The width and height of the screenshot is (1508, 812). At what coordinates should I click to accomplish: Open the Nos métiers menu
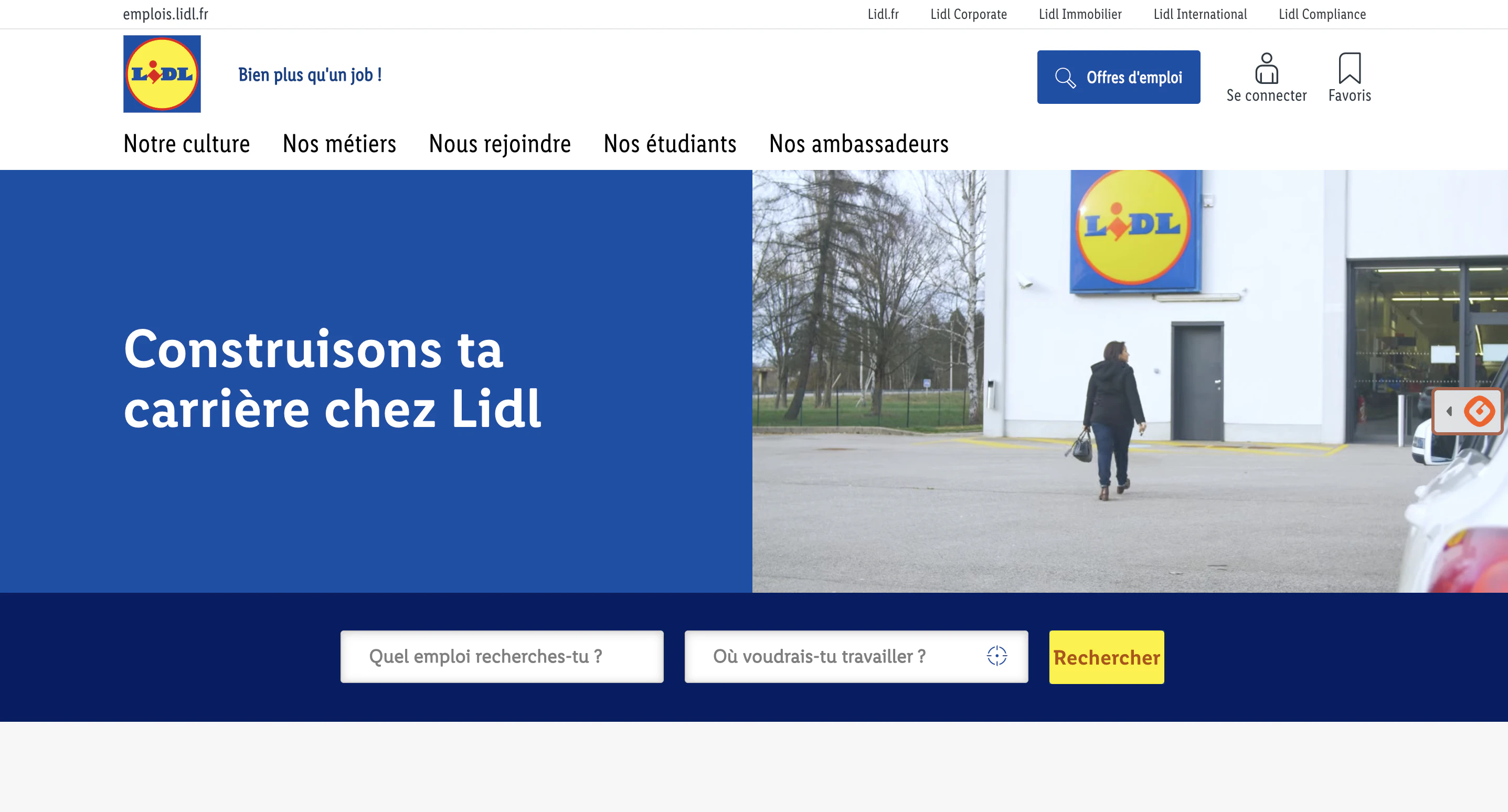pyautogui.click(x=339, y=143)
